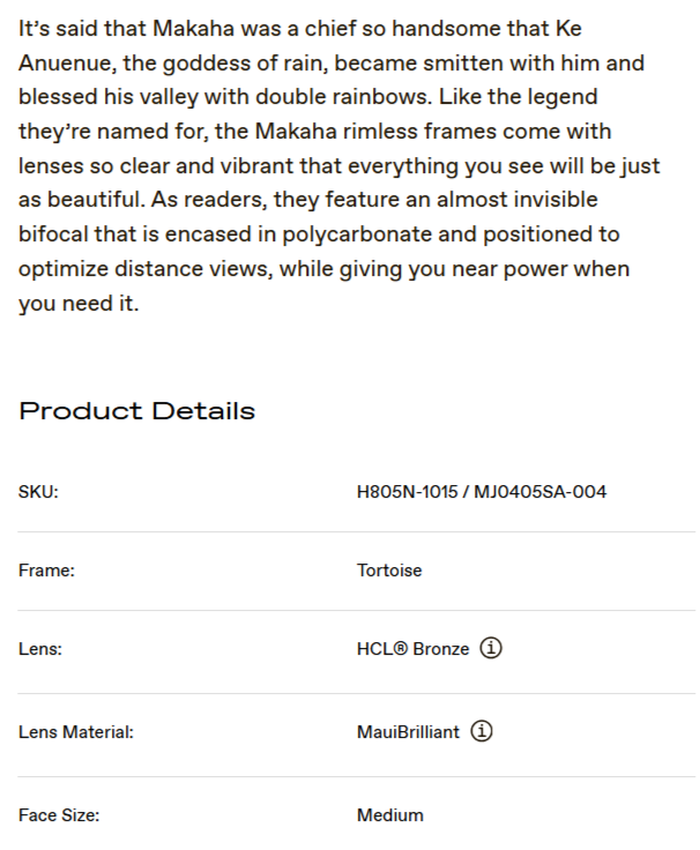This screenshot has height=850, width=700.
Task: Click the Frame label
Action: click(x=46, y=571)
